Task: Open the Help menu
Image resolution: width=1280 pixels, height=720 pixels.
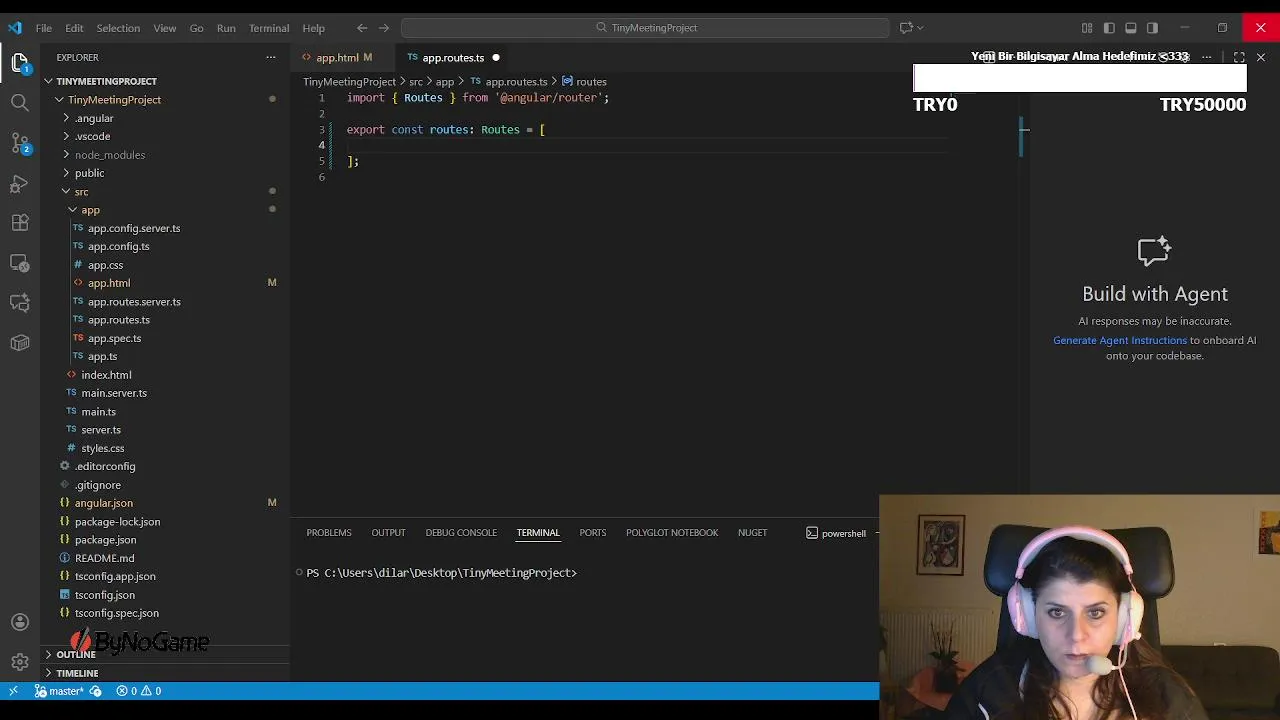Action: pyautogui.click(x=313, y=28)
